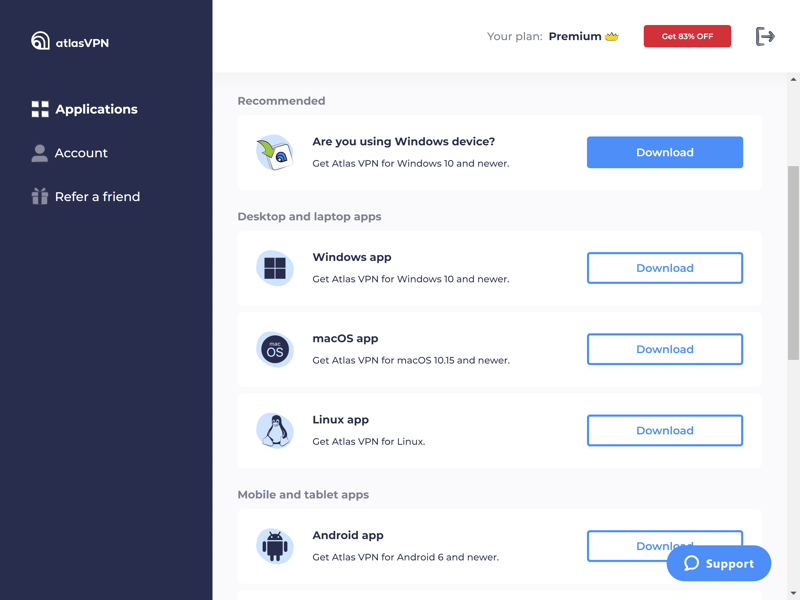
Task: Click the 'Your plan:' label
Action: click(x=514, y=36)
